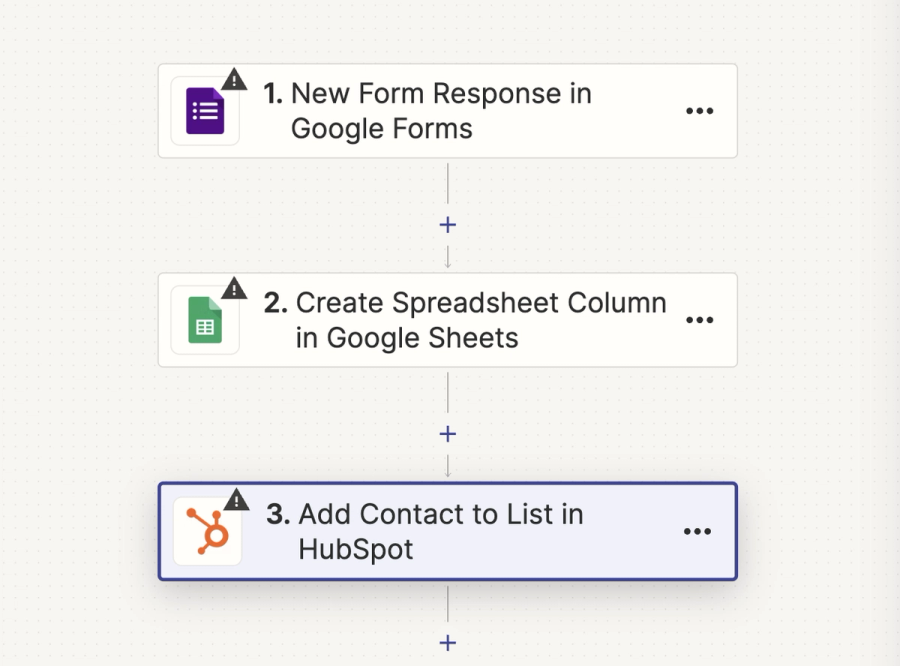Click warning triangle on Google Sheets step
Viewport: 900px width, 666px height.
pos(234,288)
